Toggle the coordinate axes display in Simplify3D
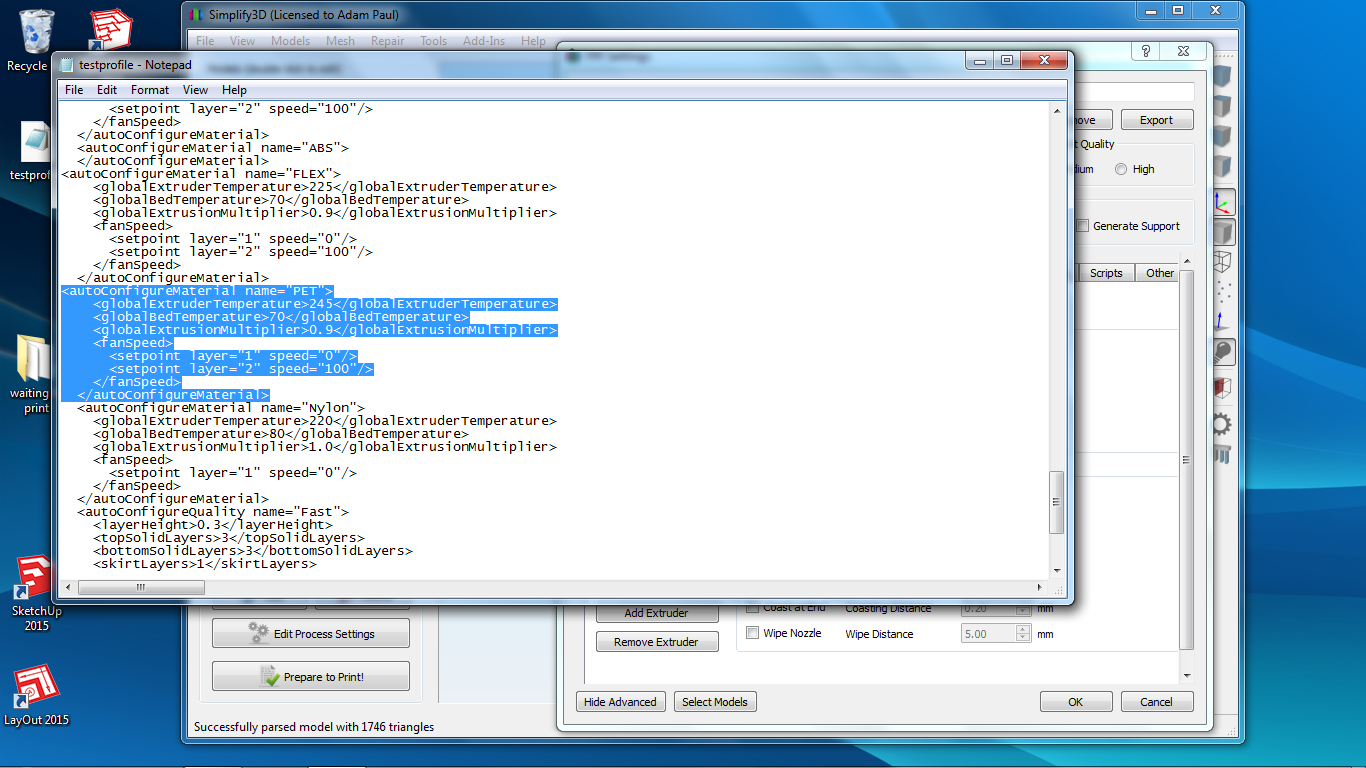 click(1223, 203)
